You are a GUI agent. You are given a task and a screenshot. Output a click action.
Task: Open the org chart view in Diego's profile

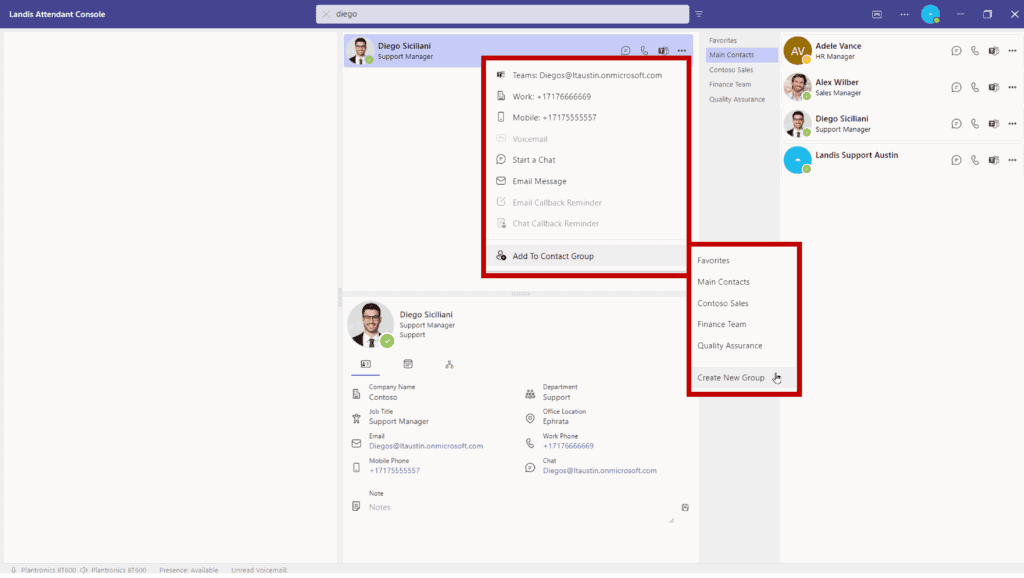coord(449,364)
